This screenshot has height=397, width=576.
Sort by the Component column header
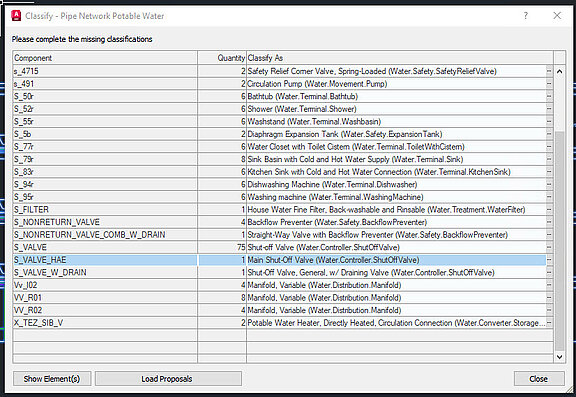tap(105, 58)
